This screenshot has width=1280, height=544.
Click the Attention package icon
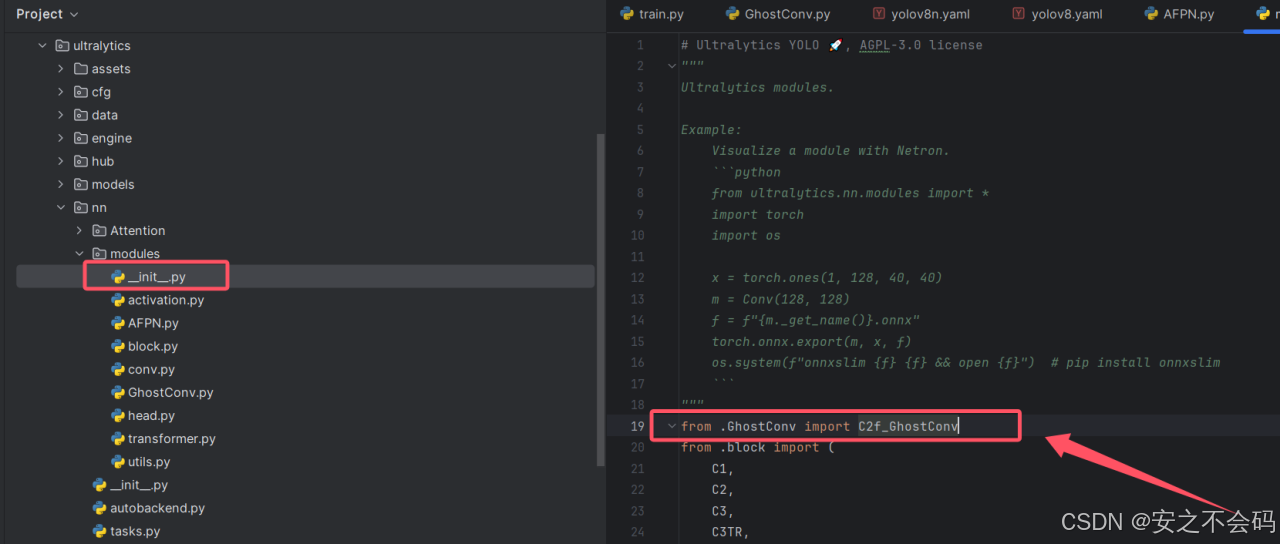tap(99, 230)
